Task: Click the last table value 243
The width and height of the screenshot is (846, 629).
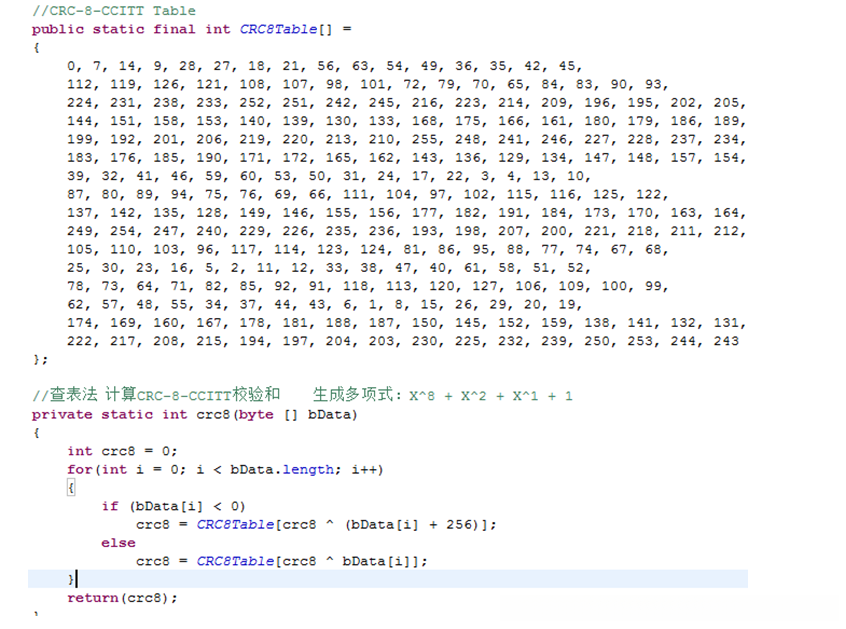Action: [x=726, y=341]
